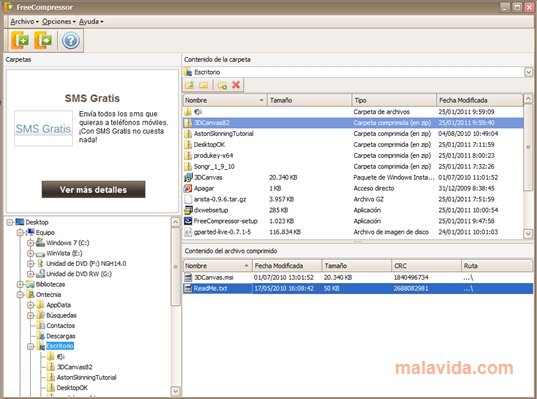Screen dimensions: 537x399
Task: Click the folder tree vertical scrollbar thumb
Action: click(x=175, y=266)
